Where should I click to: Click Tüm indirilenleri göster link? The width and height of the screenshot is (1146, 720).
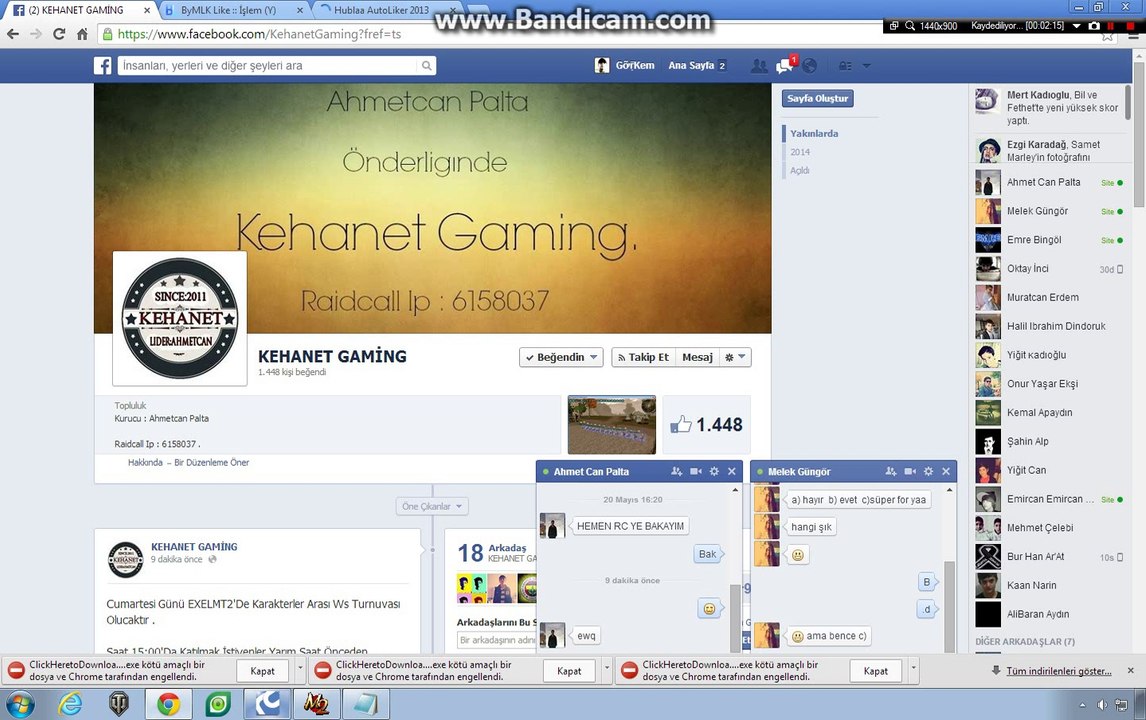pos(1058,671)
